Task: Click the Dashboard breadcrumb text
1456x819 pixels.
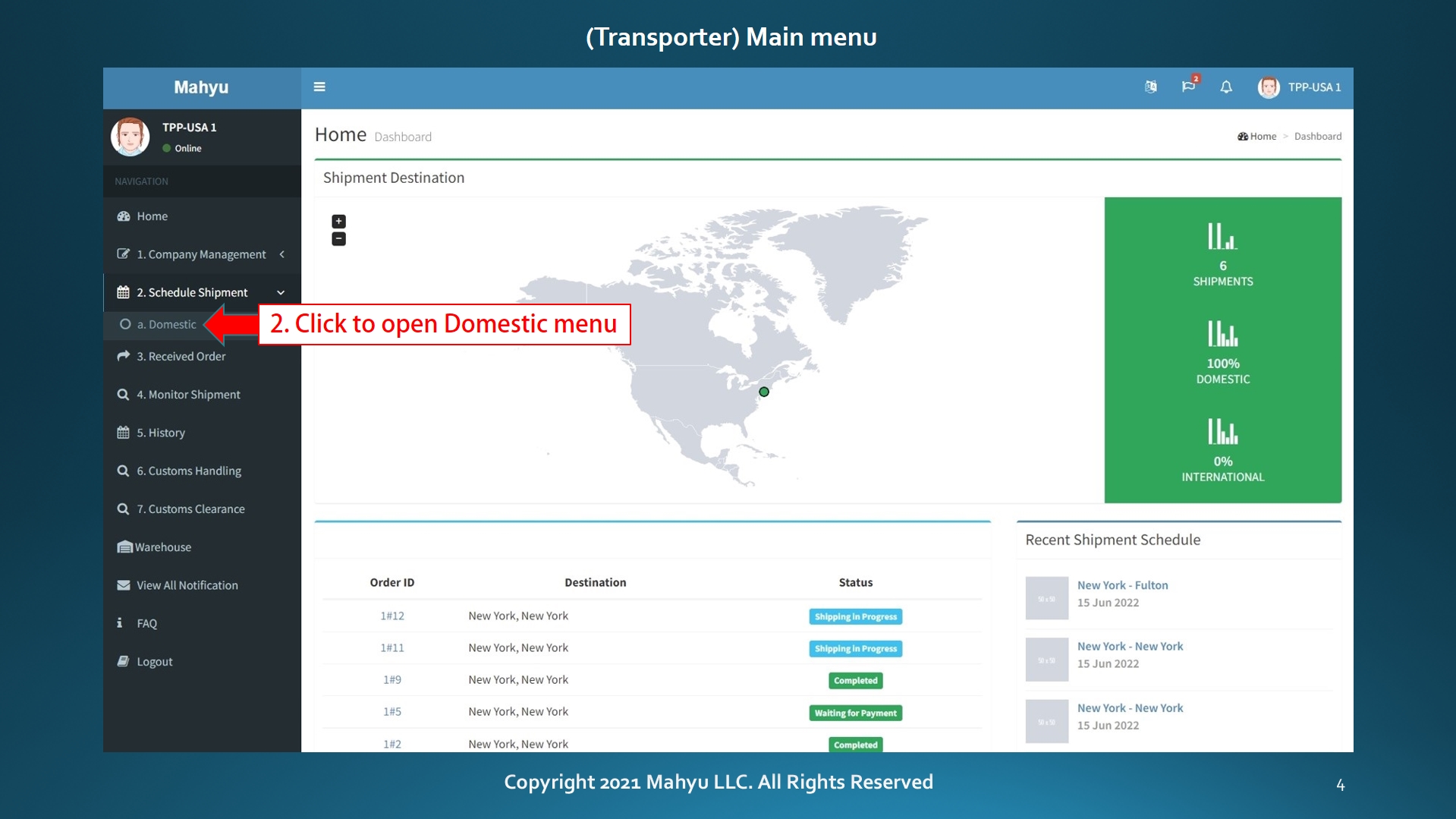Action: tap(1317, 137)
